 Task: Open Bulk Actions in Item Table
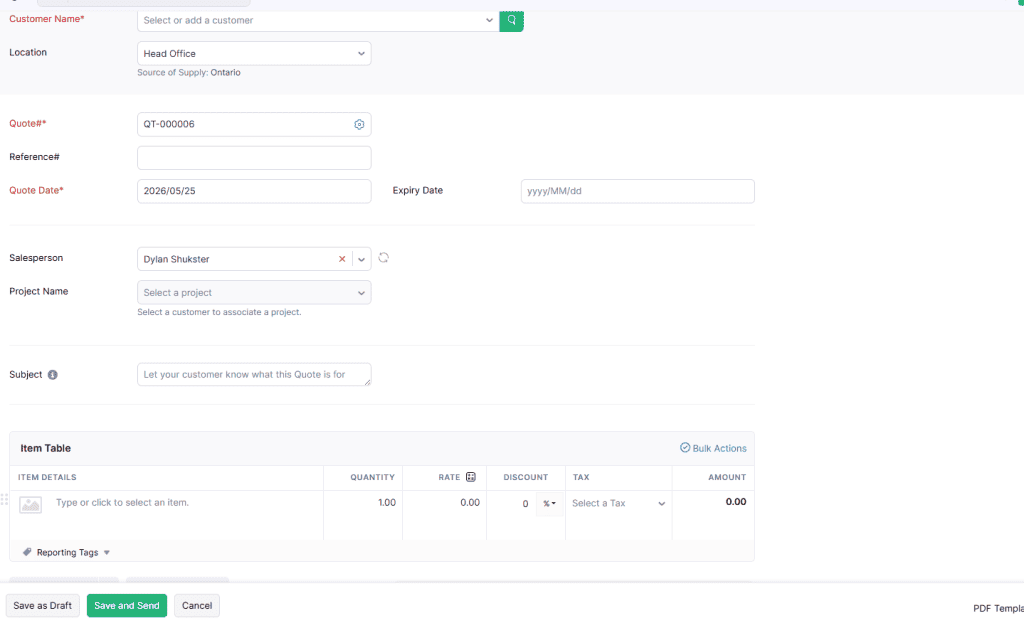(x=713, y=448)
